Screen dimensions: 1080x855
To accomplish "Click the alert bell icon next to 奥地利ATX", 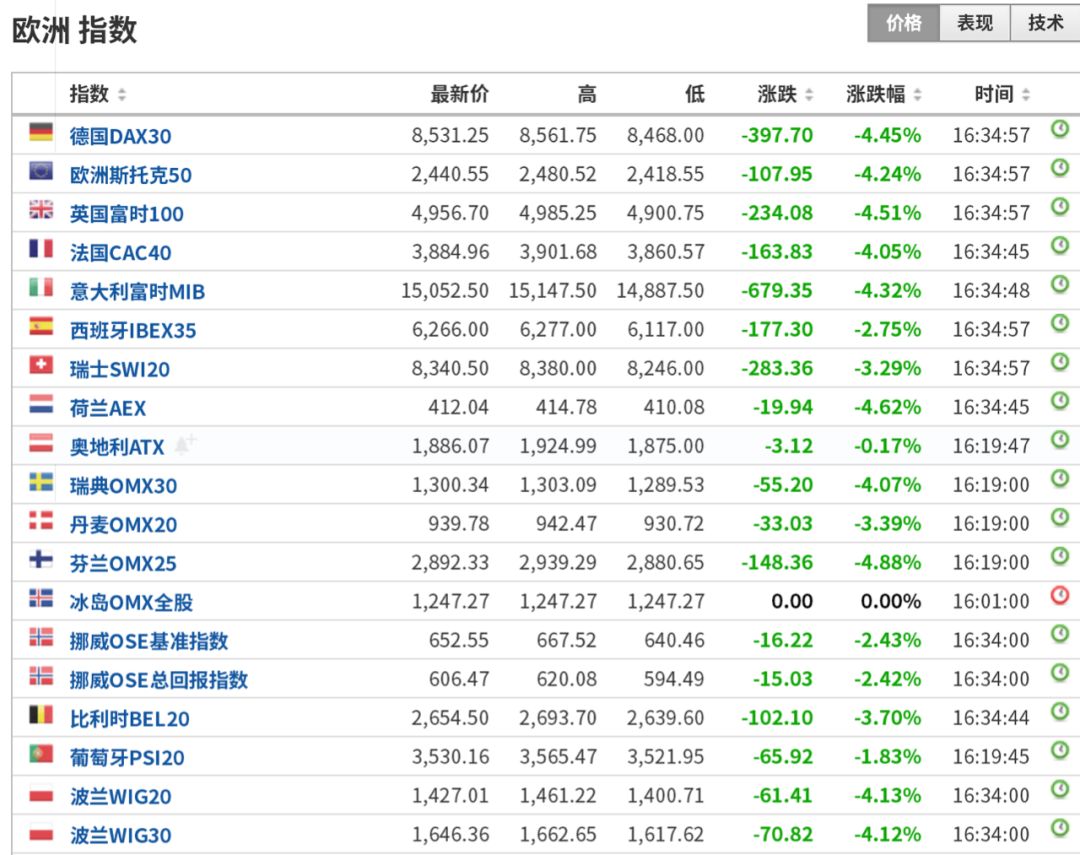I will [x=185, y=444].
